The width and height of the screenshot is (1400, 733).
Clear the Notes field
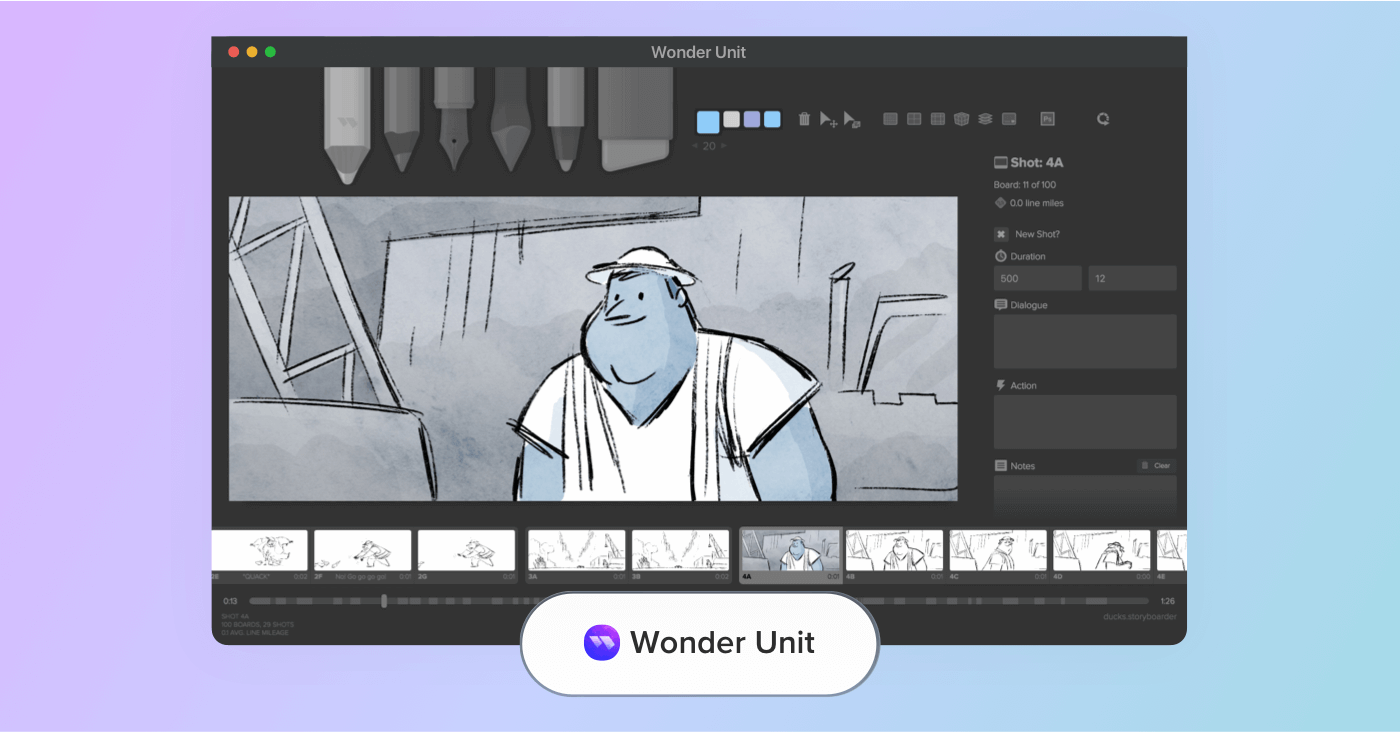pos(1156,465)
